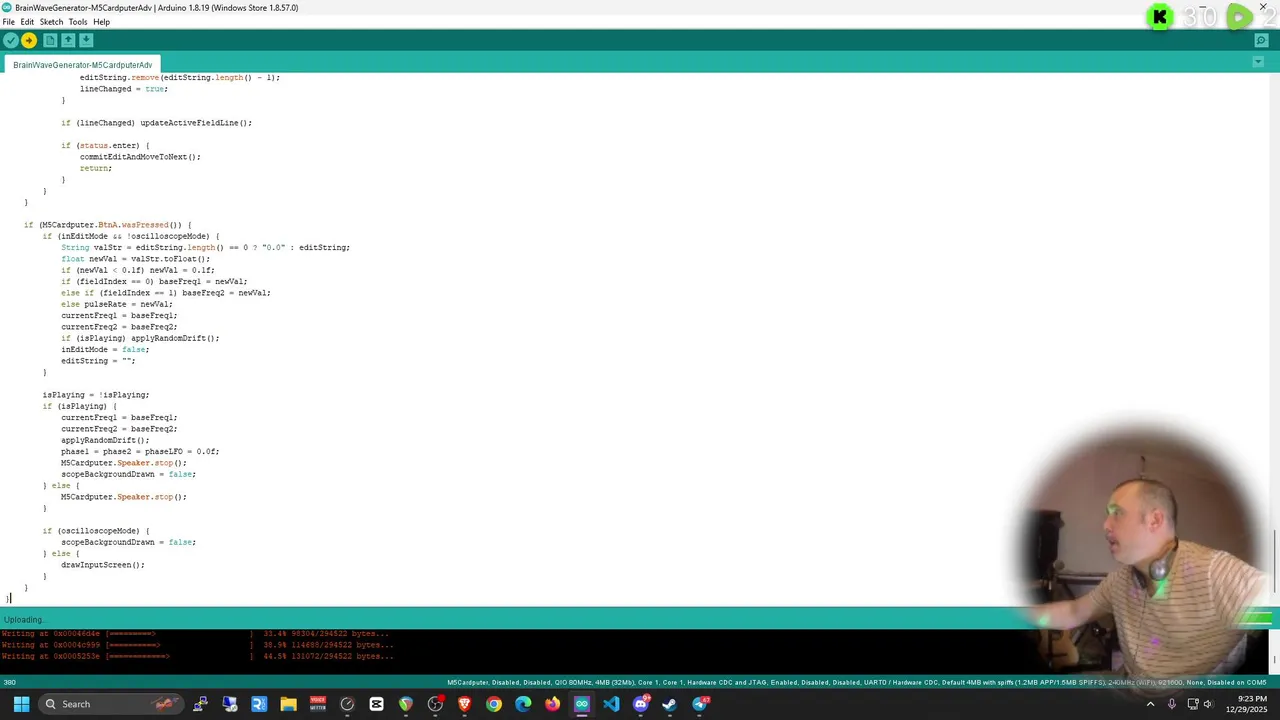Screen dimensions: 1280x720
Task: Click 'editString = "";' code line
Action: coord(98,361)
